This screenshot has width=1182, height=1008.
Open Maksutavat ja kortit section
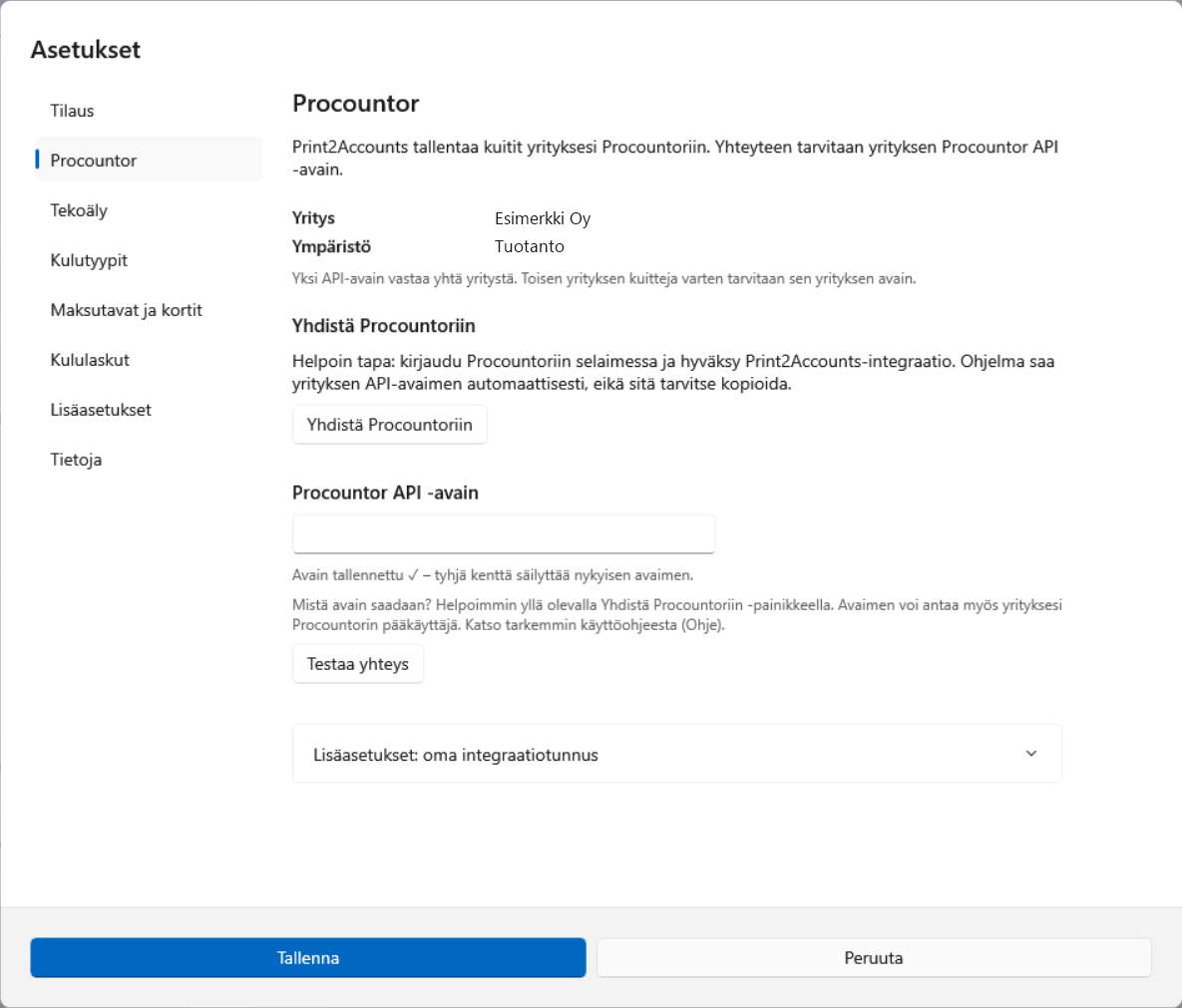point(148,310)
